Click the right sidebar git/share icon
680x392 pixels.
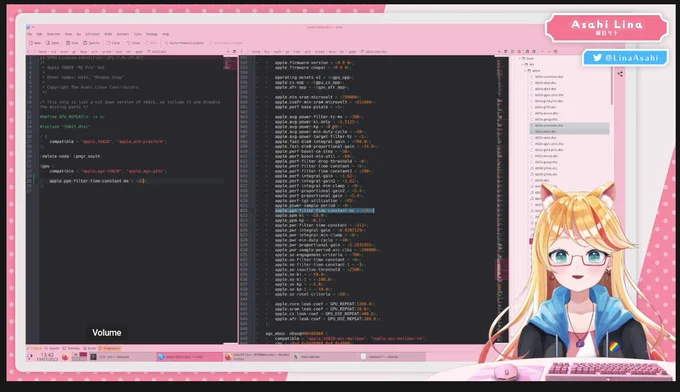click(620, 74)
